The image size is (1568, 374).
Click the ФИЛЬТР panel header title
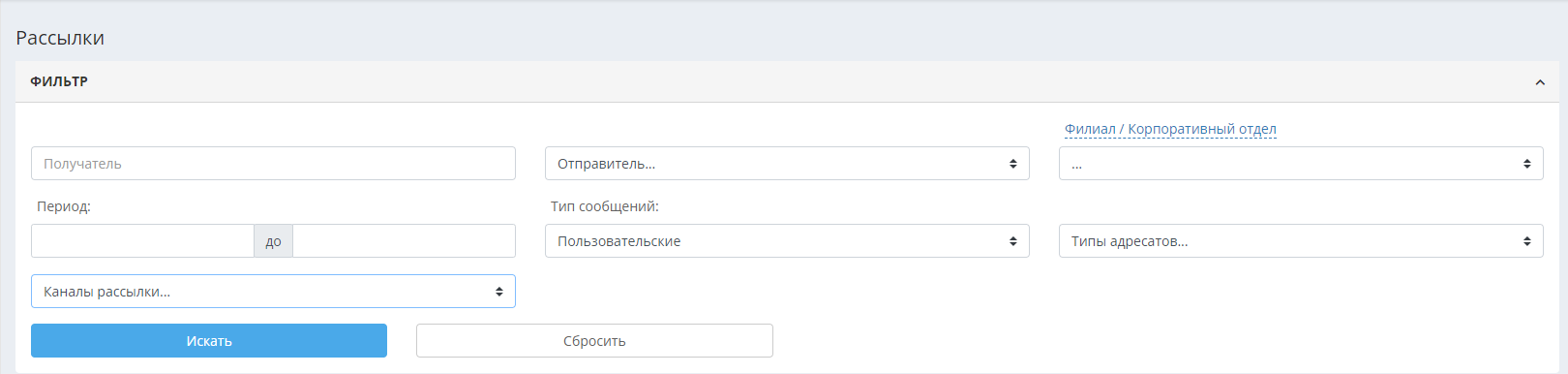point(59,81)
